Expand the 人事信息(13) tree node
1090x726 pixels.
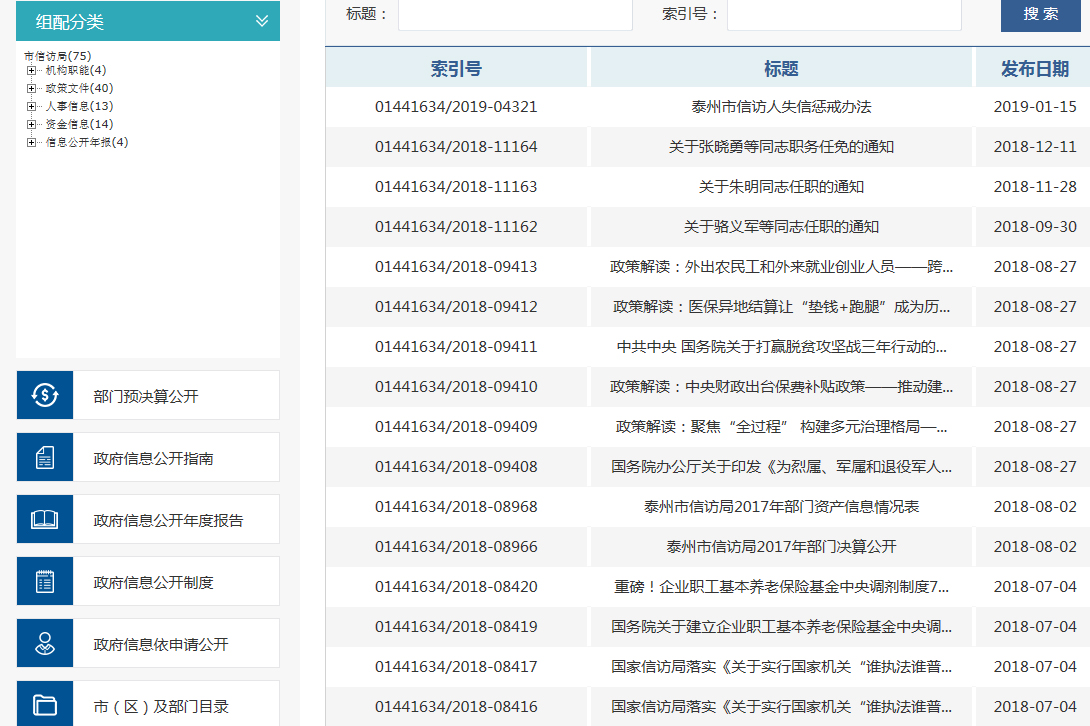31,107
